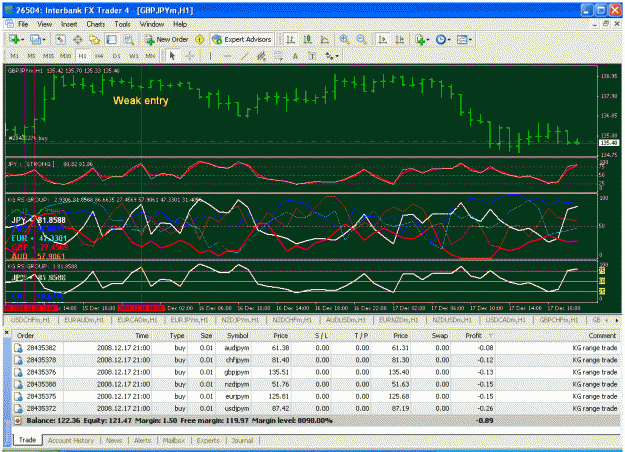Viewport: 625px width, 452px height.
Task: Open the Account History terminal tab
Action: click(x=71, y=440)
